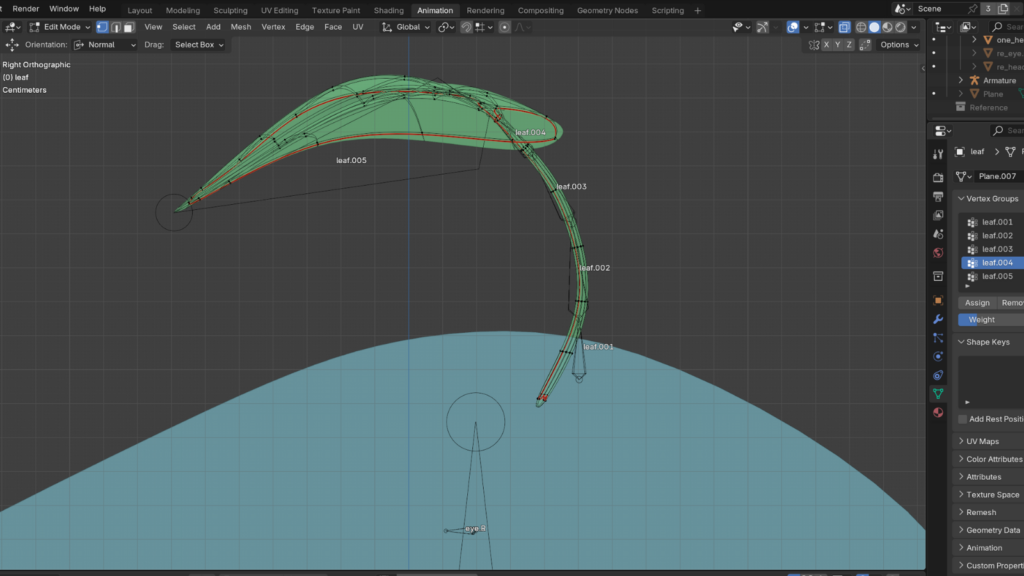Toggle X axis mirror
This screenshot has width=1024, height=576.
coord(826,44)
